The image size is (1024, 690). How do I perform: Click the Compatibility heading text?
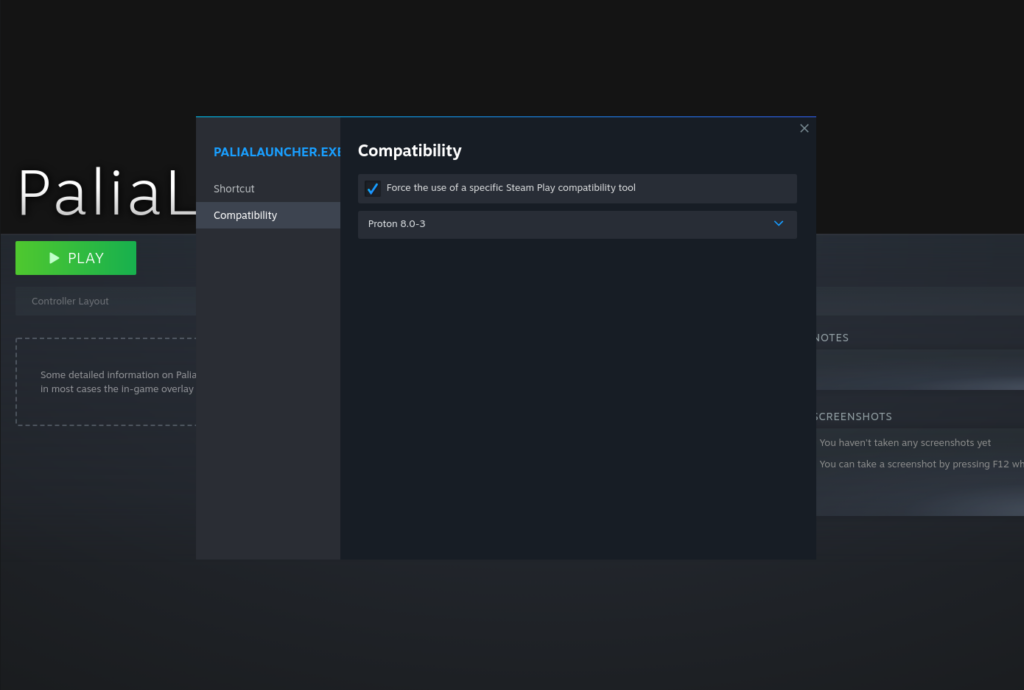pyautogui.click(x=409, y=151)
